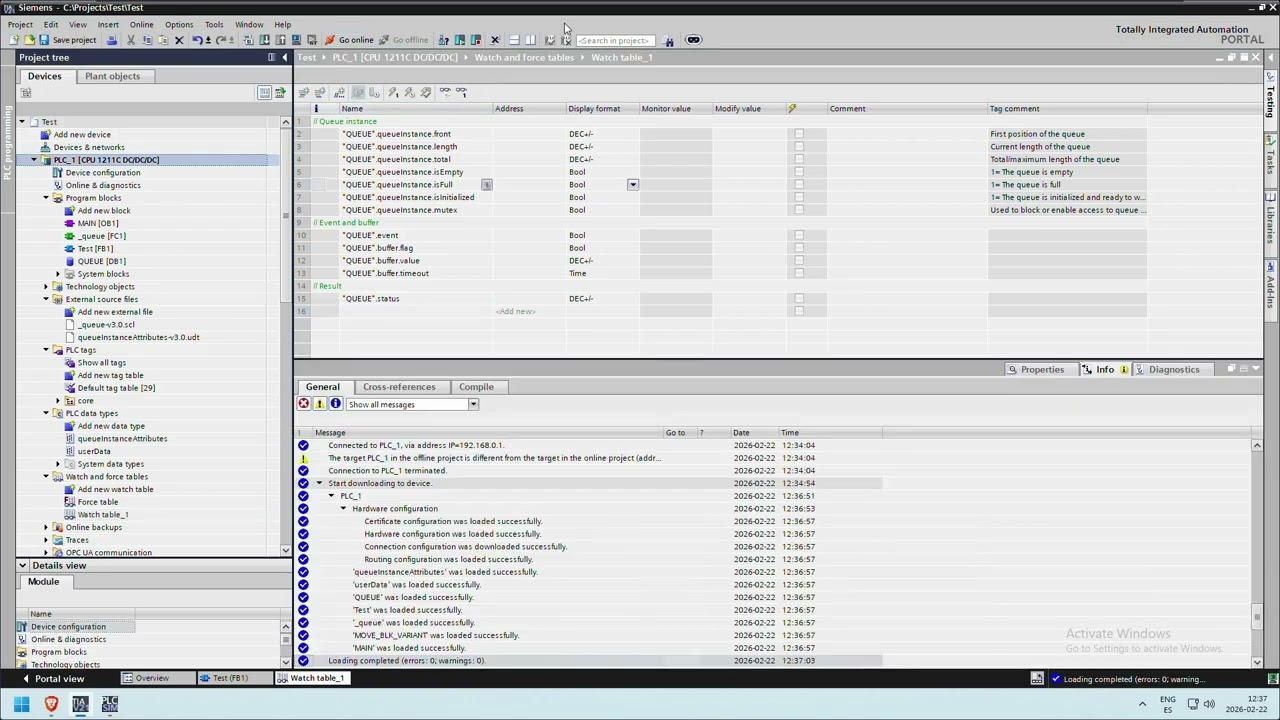1280x720 pixels.
Task: Open the Properties tab
Action: pos(1042,370)
